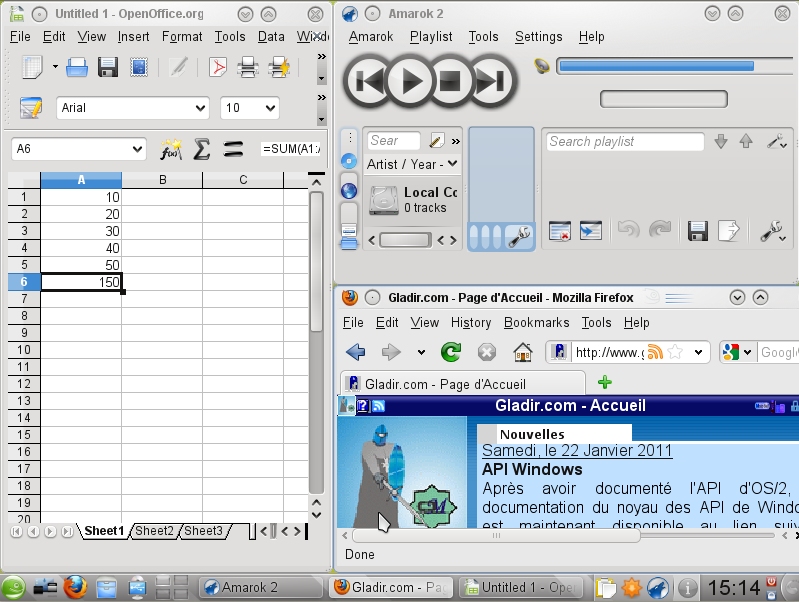Switch to the Sheet2 tab

154,531
